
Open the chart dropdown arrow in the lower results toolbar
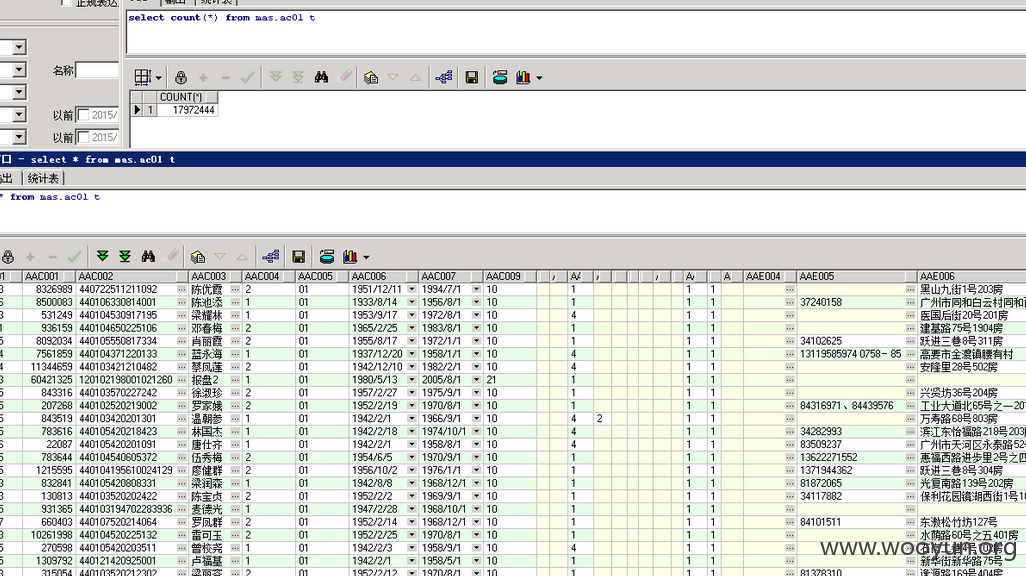[x=366, y=257]
